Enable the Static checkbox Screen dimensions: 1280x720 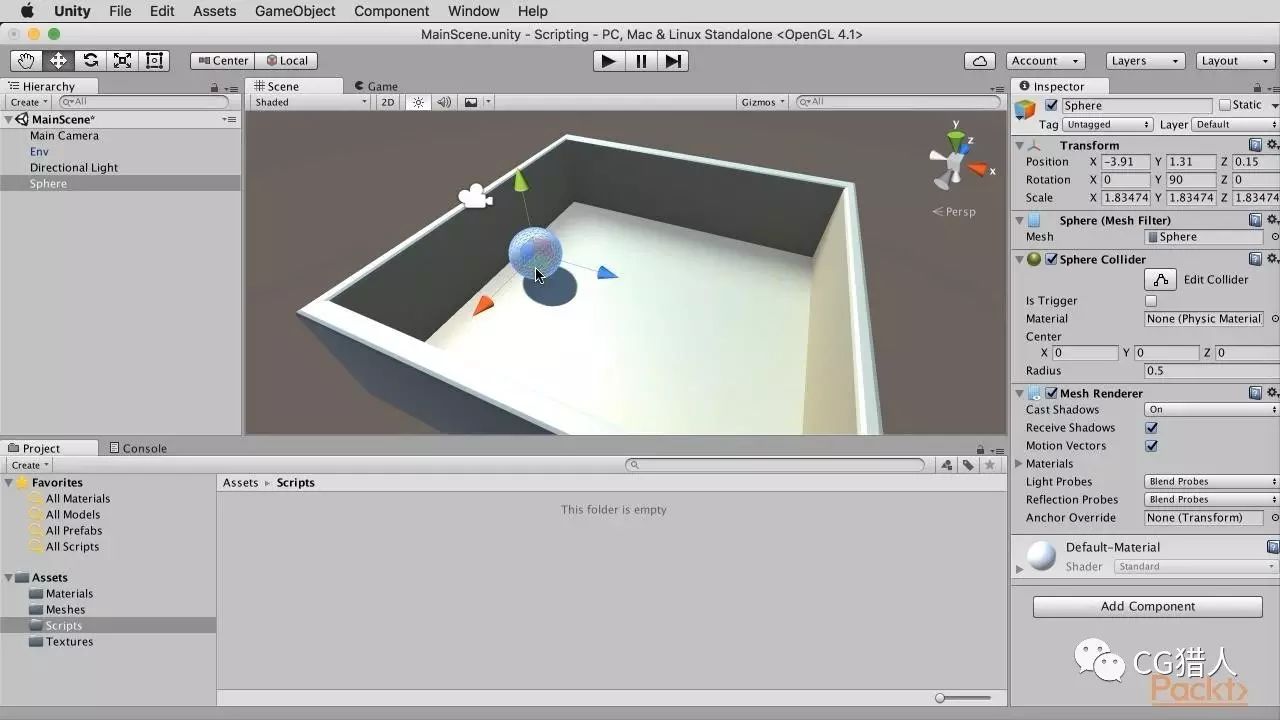pos(1224,105)
